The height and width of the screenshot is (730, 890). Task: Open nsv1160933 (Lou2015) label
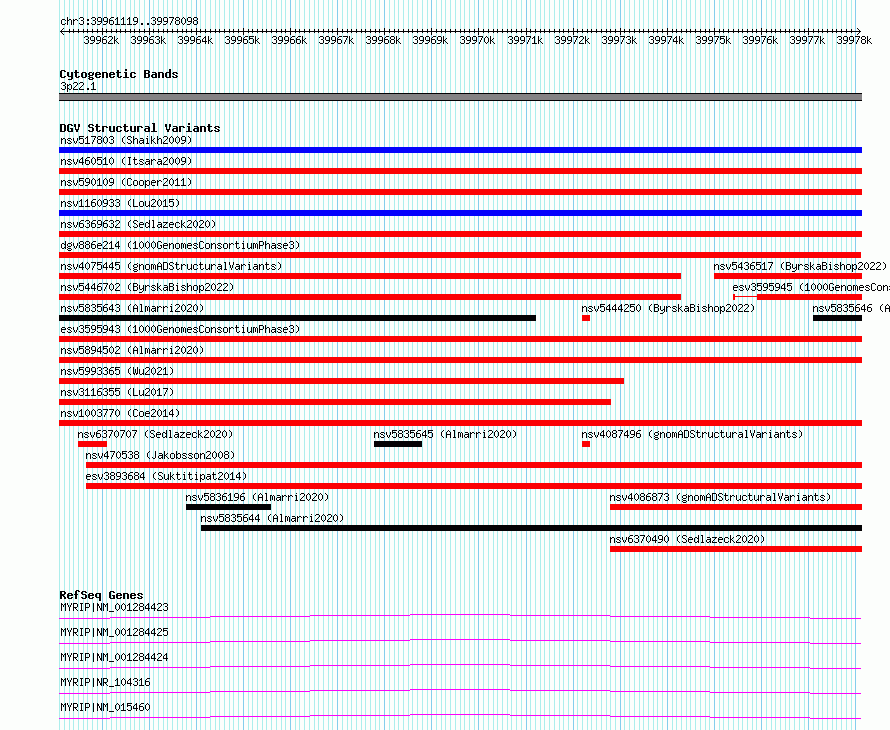pos(120,203)
